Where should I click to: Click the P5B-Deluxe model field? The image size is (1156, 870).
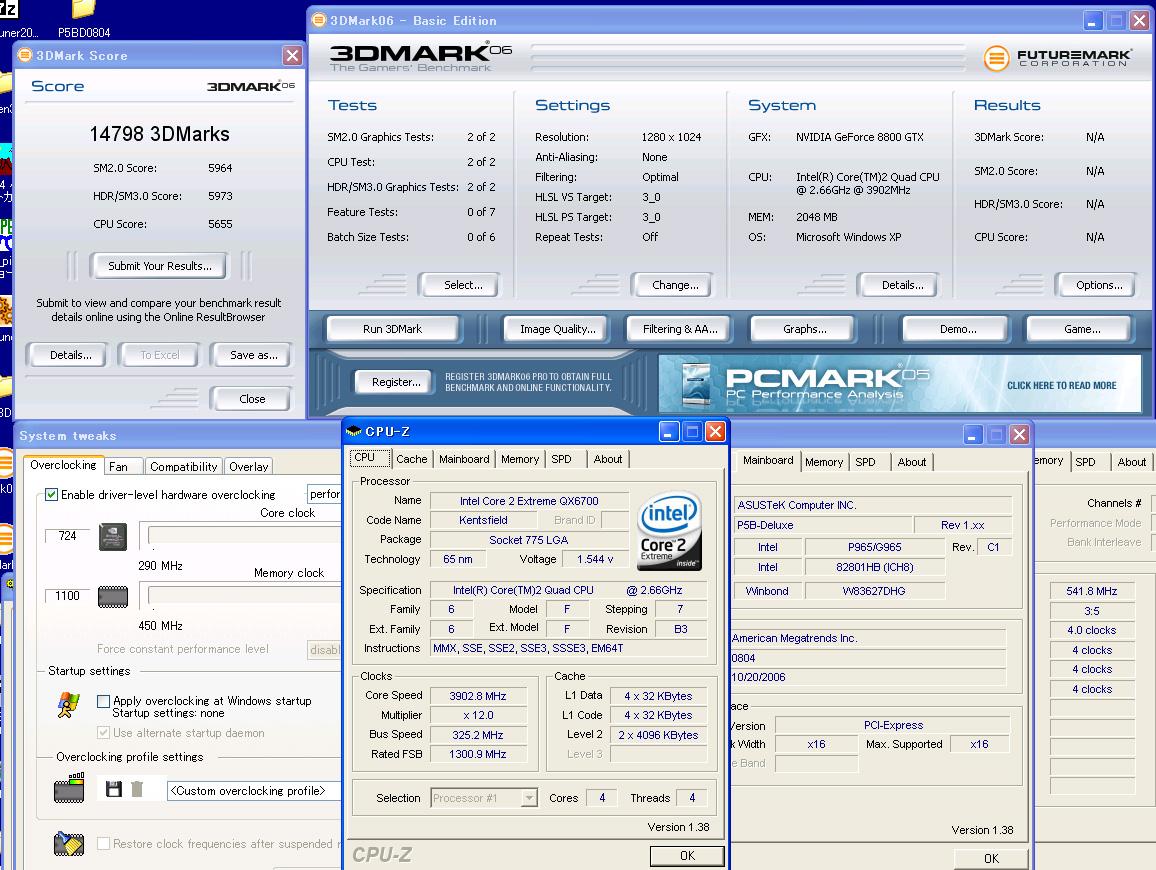823,525
